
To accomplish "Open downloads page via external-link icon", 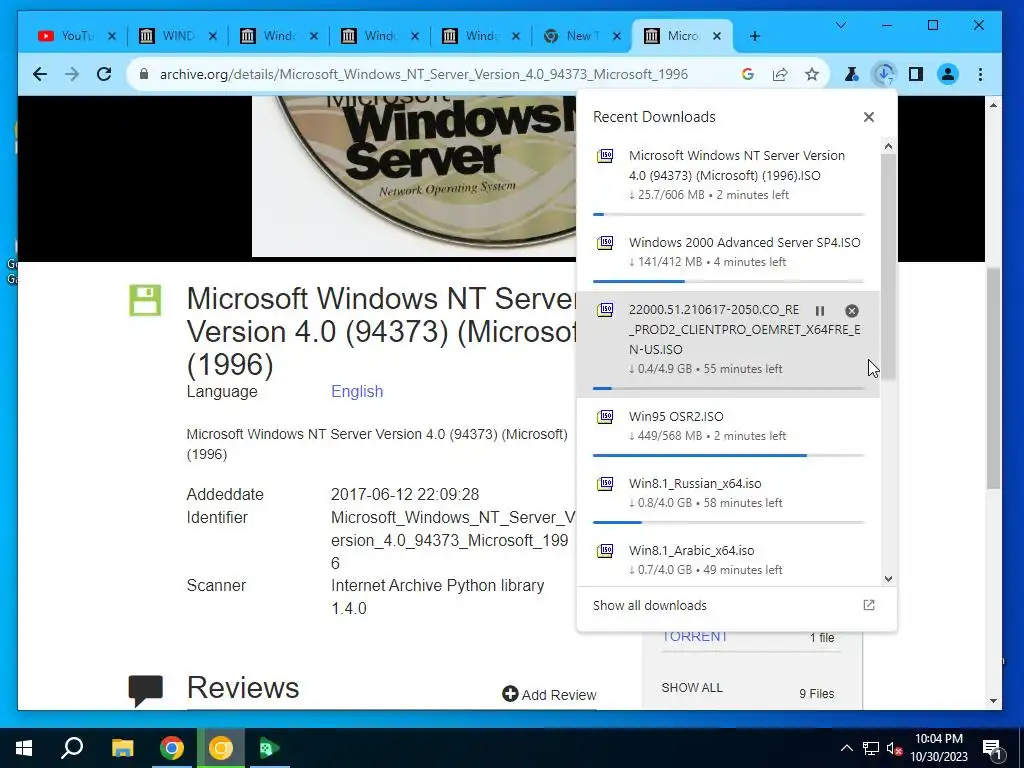I will click(x=869, y=605).
